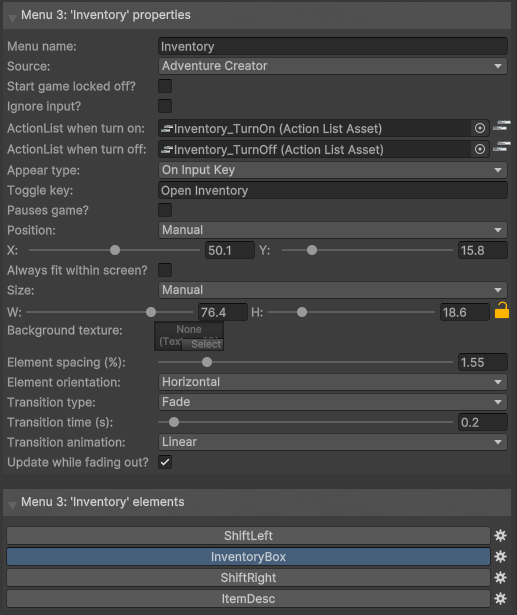Open ActionList editor icon beside turn off field
The height and width of the screenshot is (615, 517).
(x=502, y=147)
